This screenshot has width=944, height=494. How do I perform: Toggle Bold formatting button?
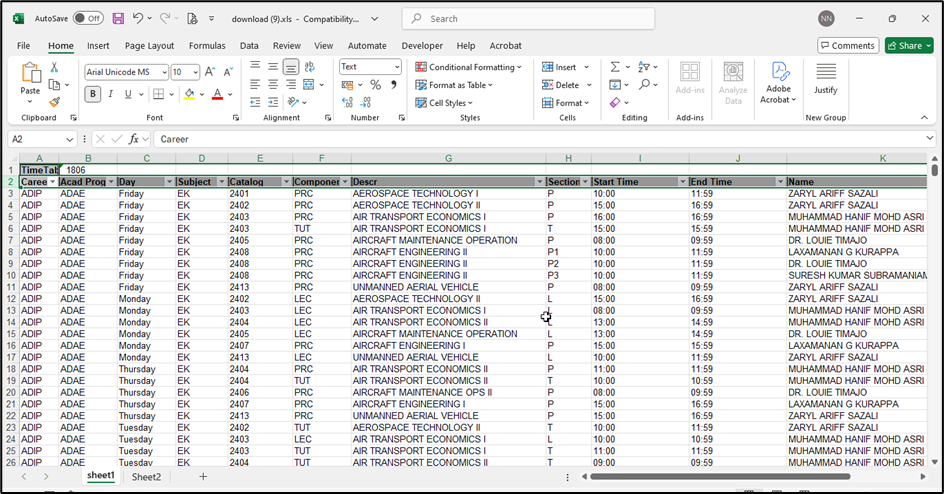click(x=93, y=94)
